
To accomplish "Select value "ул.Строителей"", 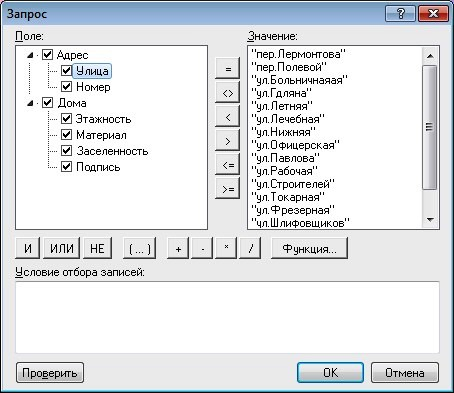I will pyautogui.click(x=293, y=184).
